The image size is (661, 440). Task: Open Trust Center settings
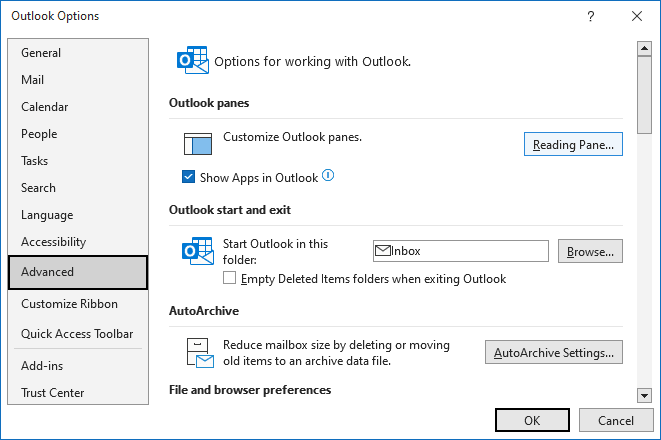78,393
